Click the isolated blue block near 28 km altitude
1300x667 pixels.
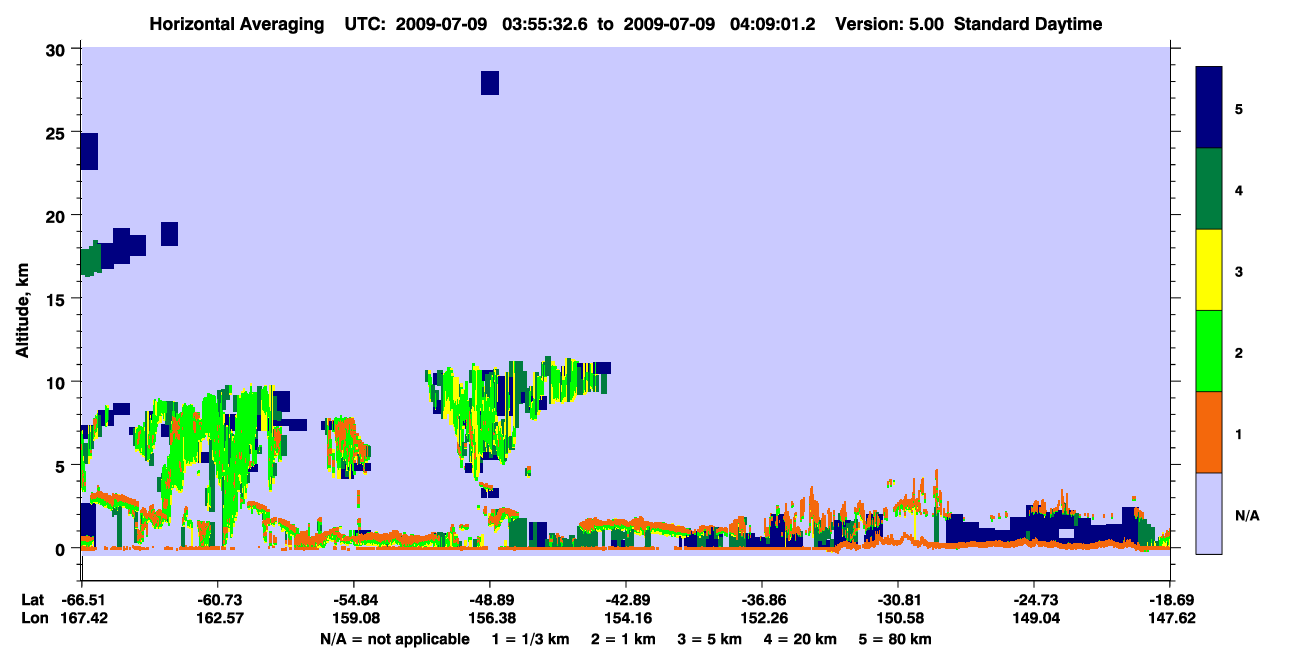(490, 82)
